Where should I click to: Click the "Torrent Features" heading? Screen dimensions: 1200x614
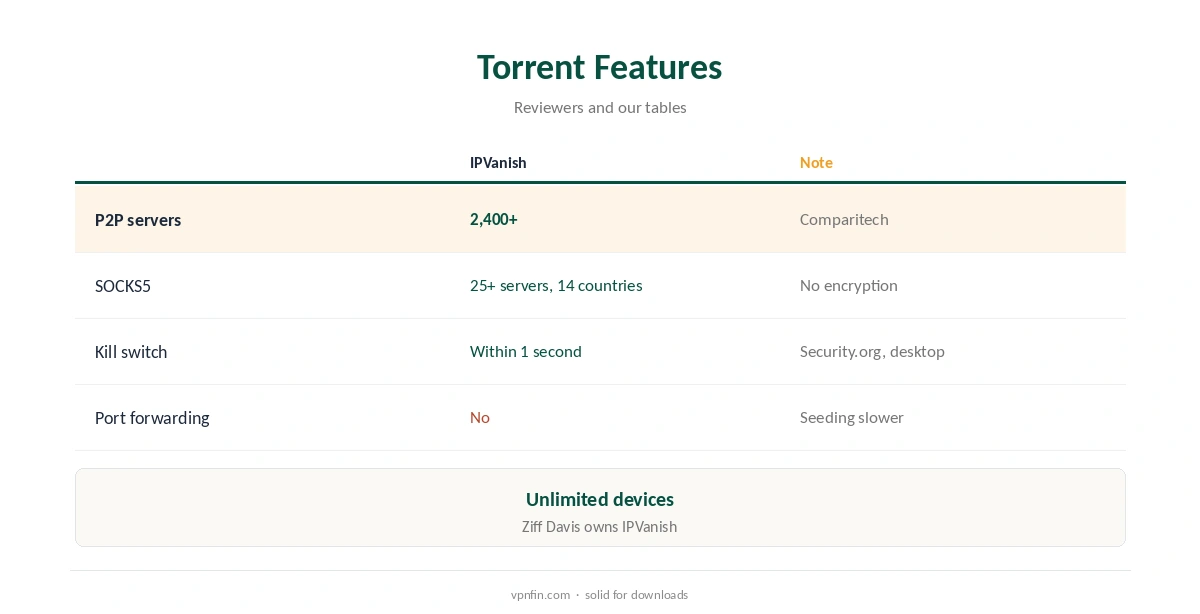click(599, 67)
